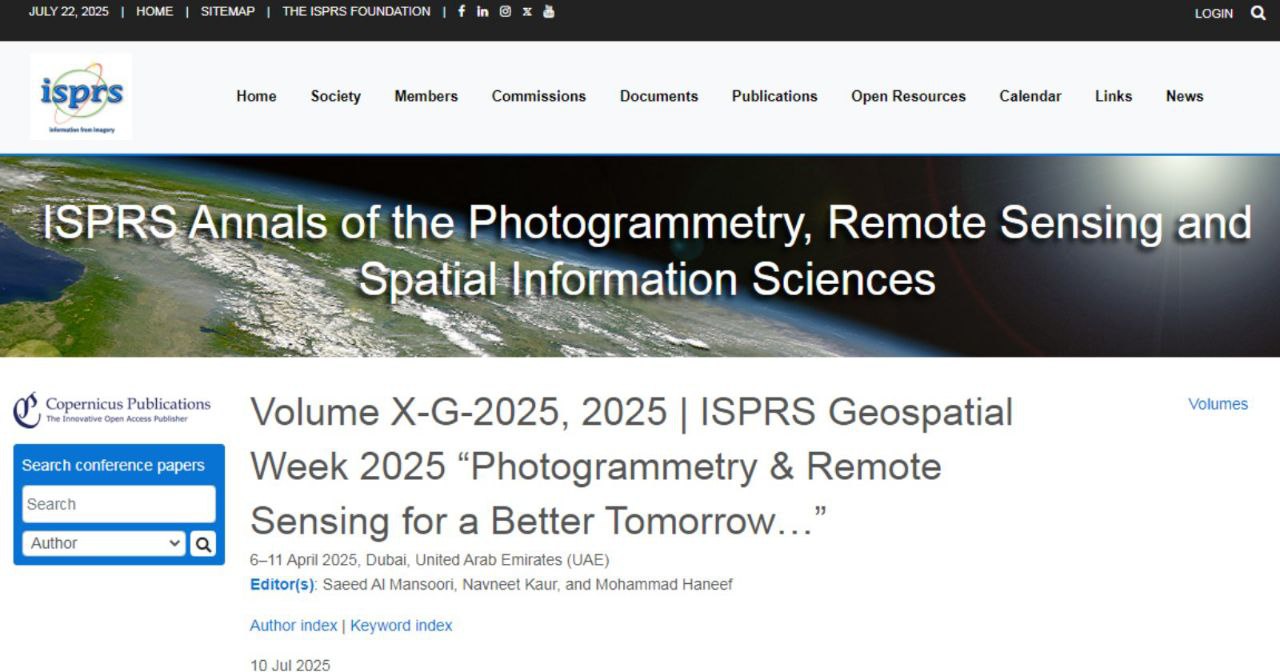The height and width of the screenshot is (672, 1280).
Task: Open the ISPRS X (Twitter) icon
Action: click(527, 12)
